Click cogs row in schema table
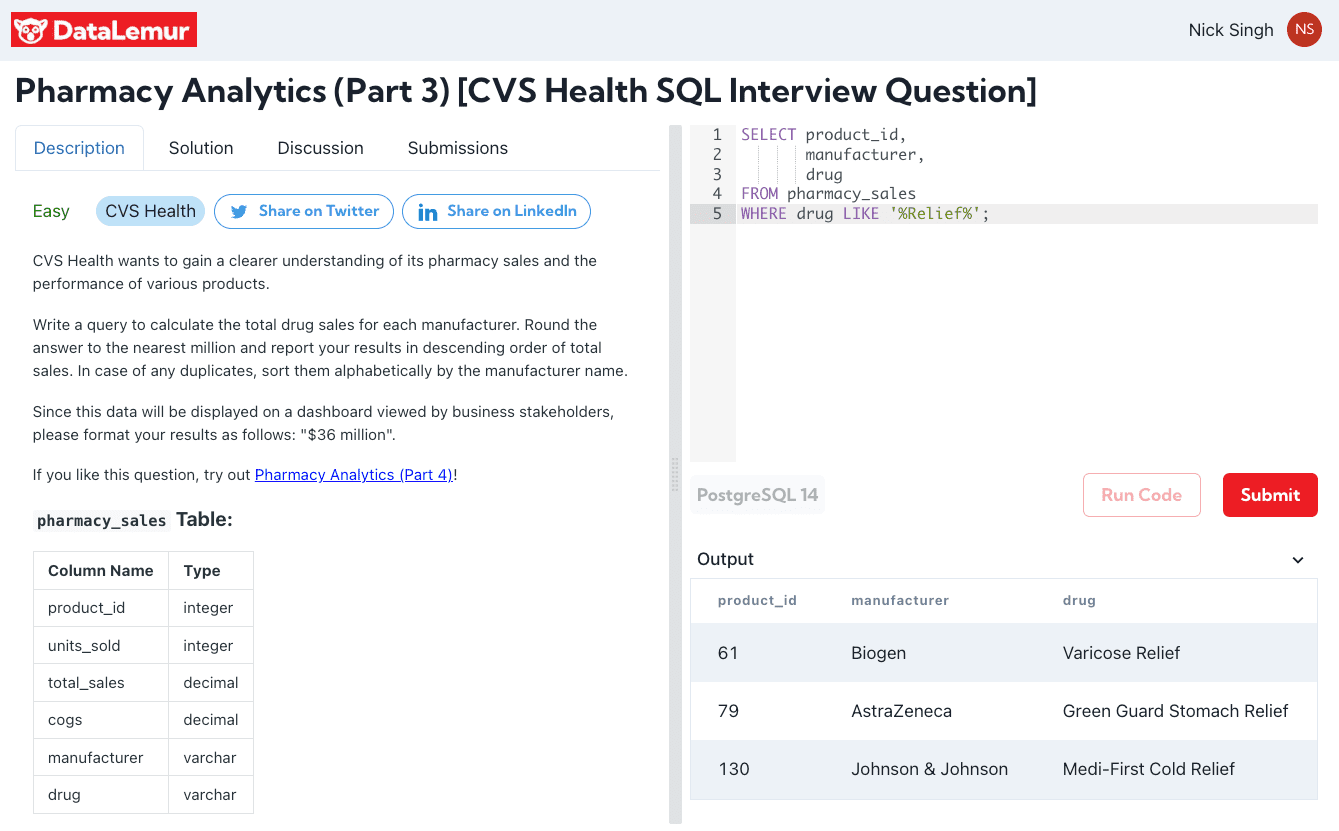Viewport: 1339px width, 831px height. (143, 720)
